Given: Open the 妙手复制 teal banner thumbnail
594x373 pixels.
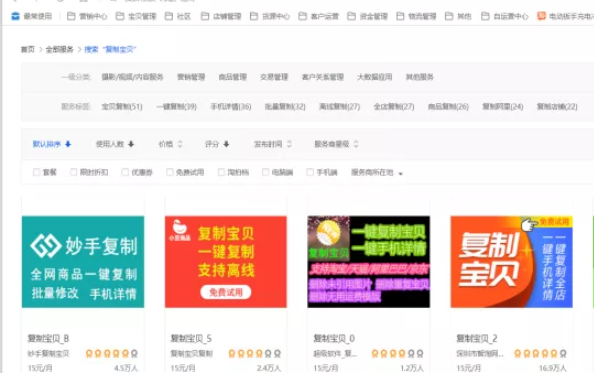Looking at the screenshot, I should click(83, 262).
